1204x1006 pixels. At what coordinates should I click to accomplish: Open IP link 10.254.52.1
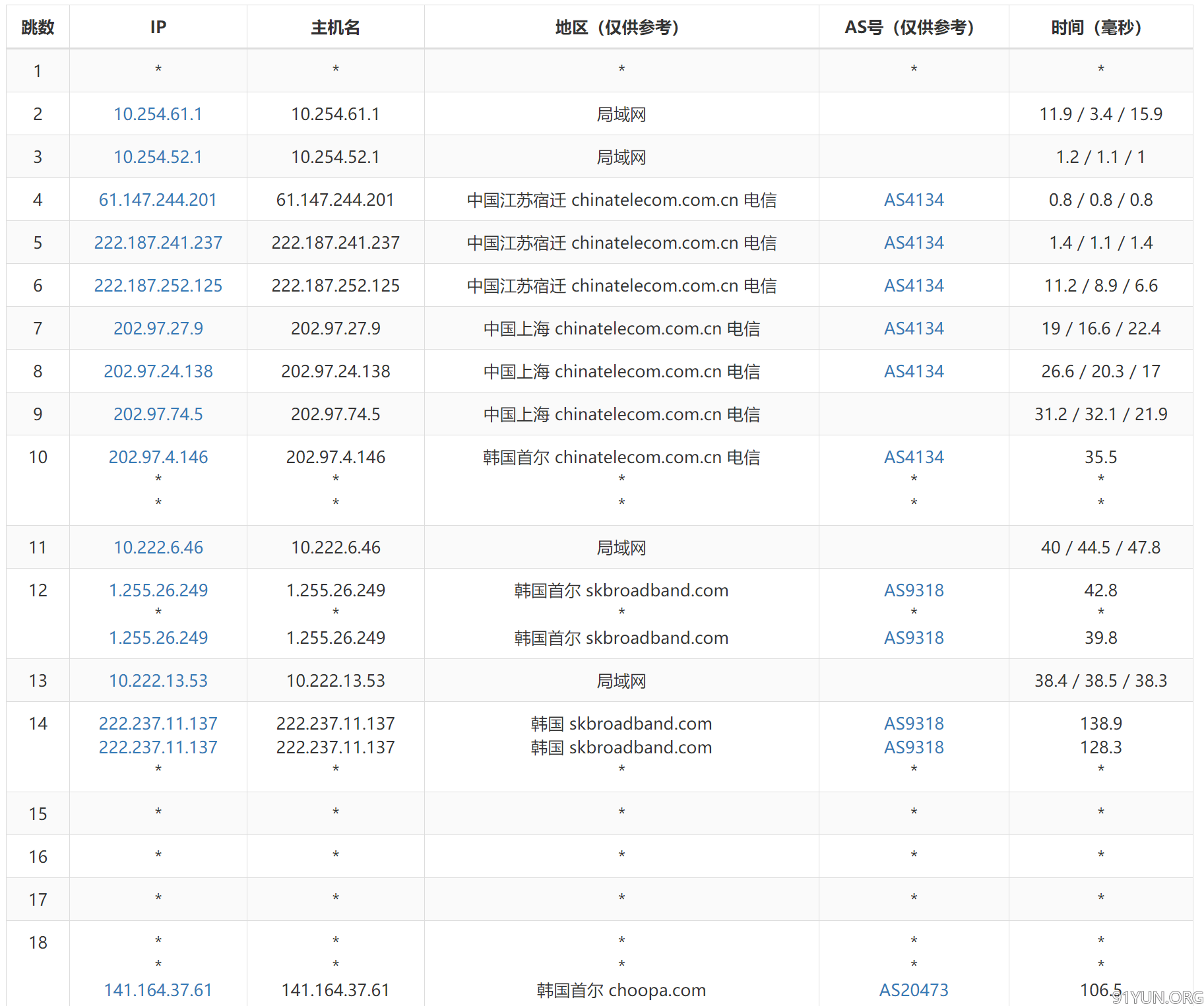(x=158, y=157)
